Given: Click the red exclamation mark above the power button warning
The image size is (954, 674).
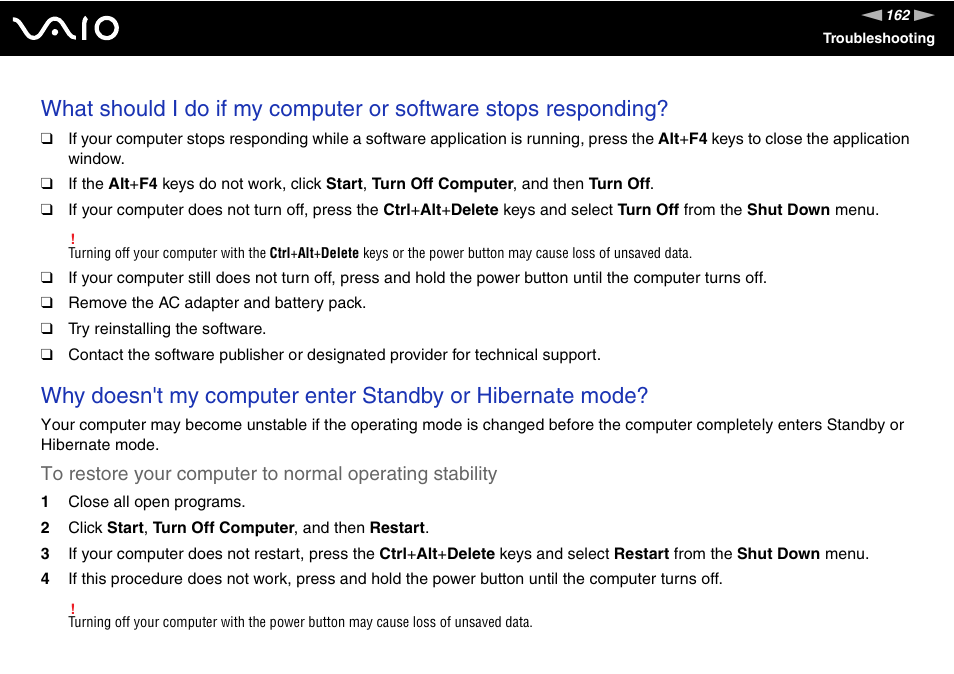Looking at the screenshot, I should pyautogui.click(x=72, y=608).
